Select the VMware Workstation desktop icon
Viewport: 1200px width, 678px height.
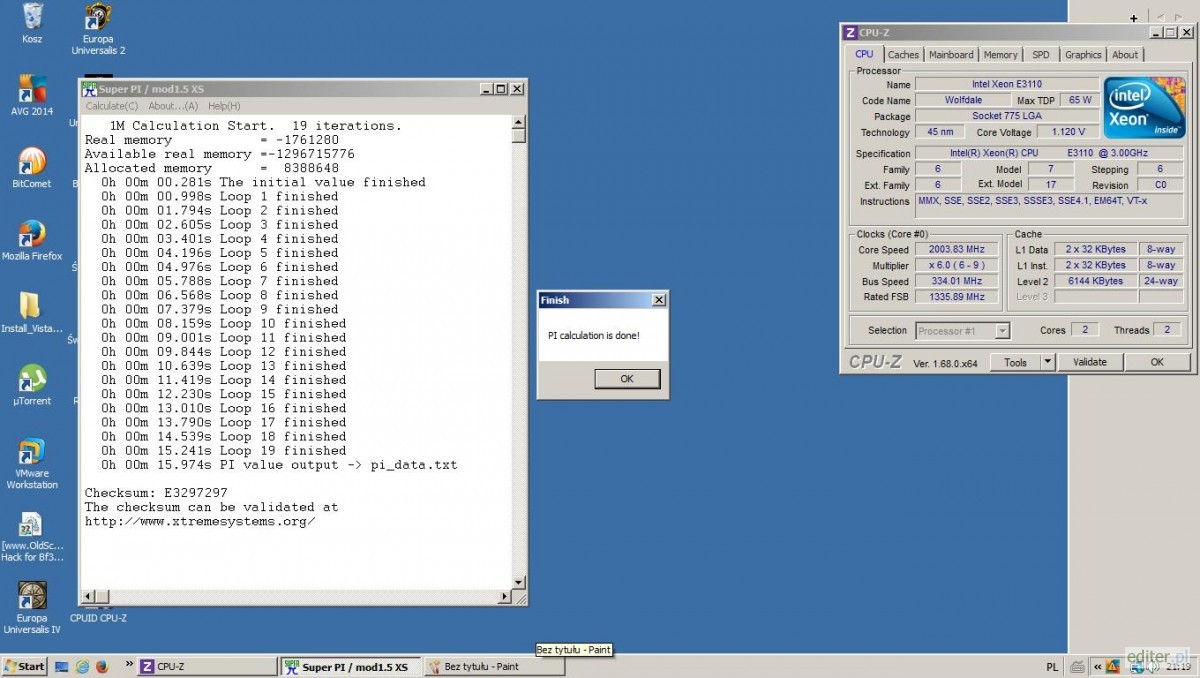(32, 463)
